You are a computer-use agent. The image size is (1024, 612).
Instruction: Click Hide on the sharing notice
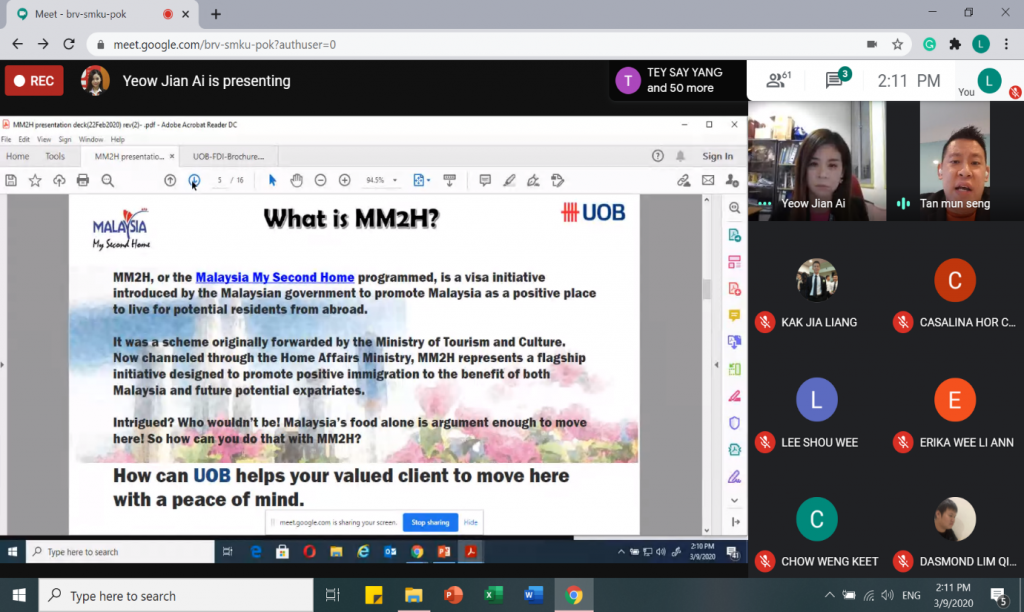point(471,523)
